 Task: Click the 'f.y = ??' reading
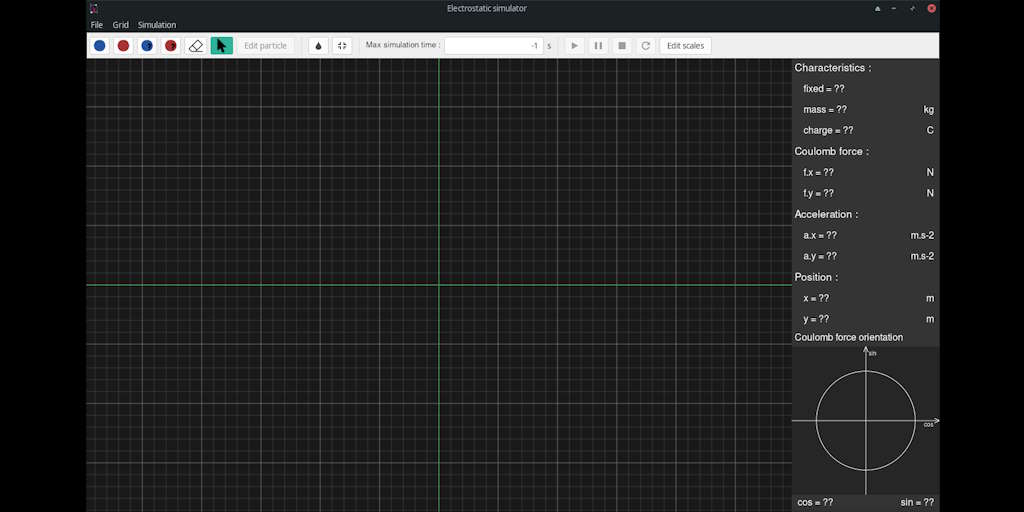(x=818, y=193)
